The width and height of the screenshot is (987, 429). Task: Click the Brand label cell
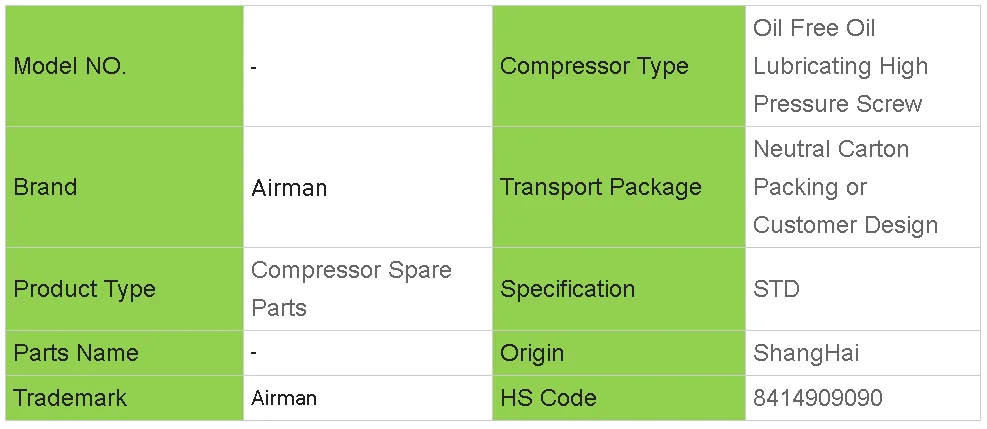tap(45, 187)
